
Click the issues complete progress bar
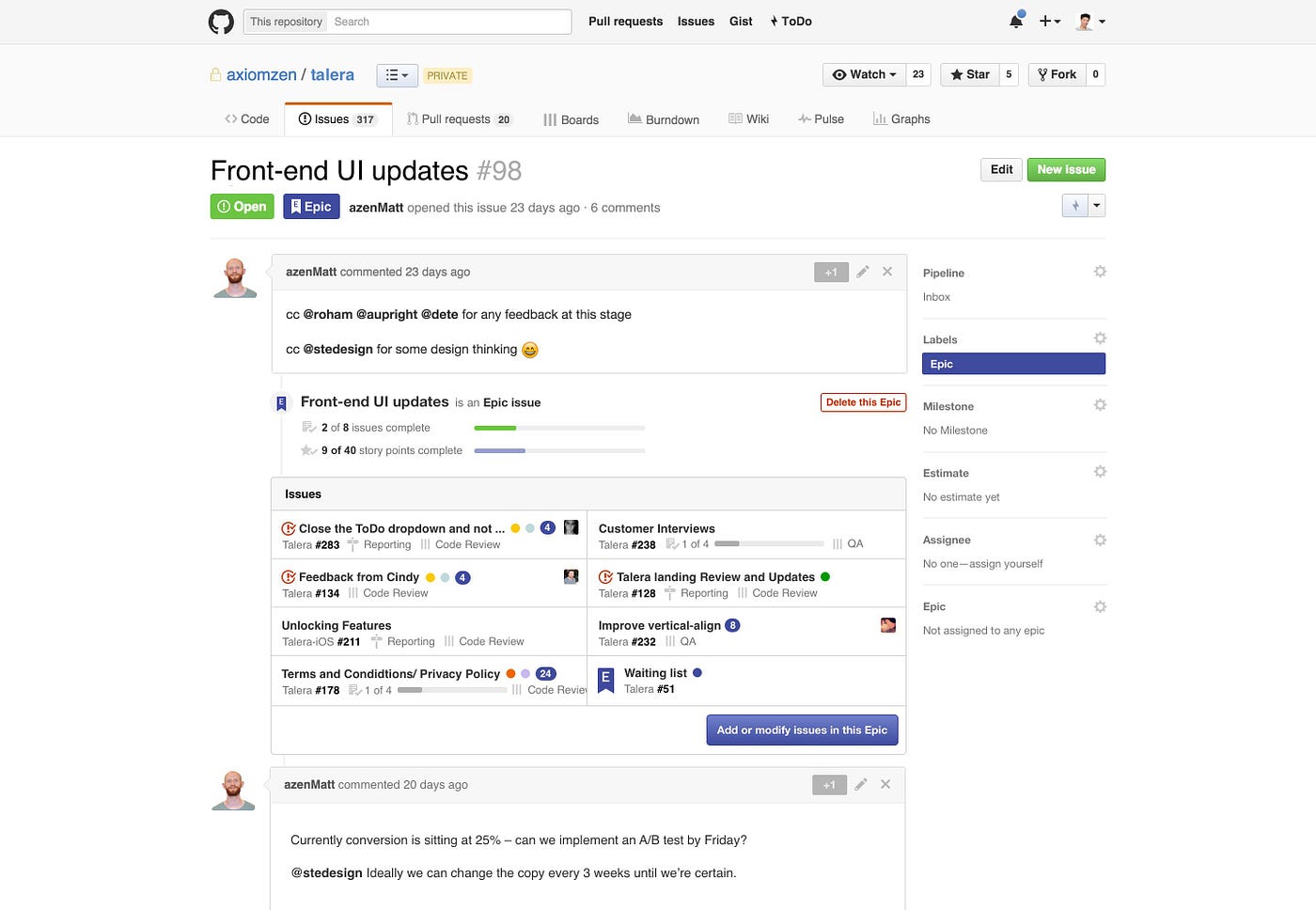point(559,427)
